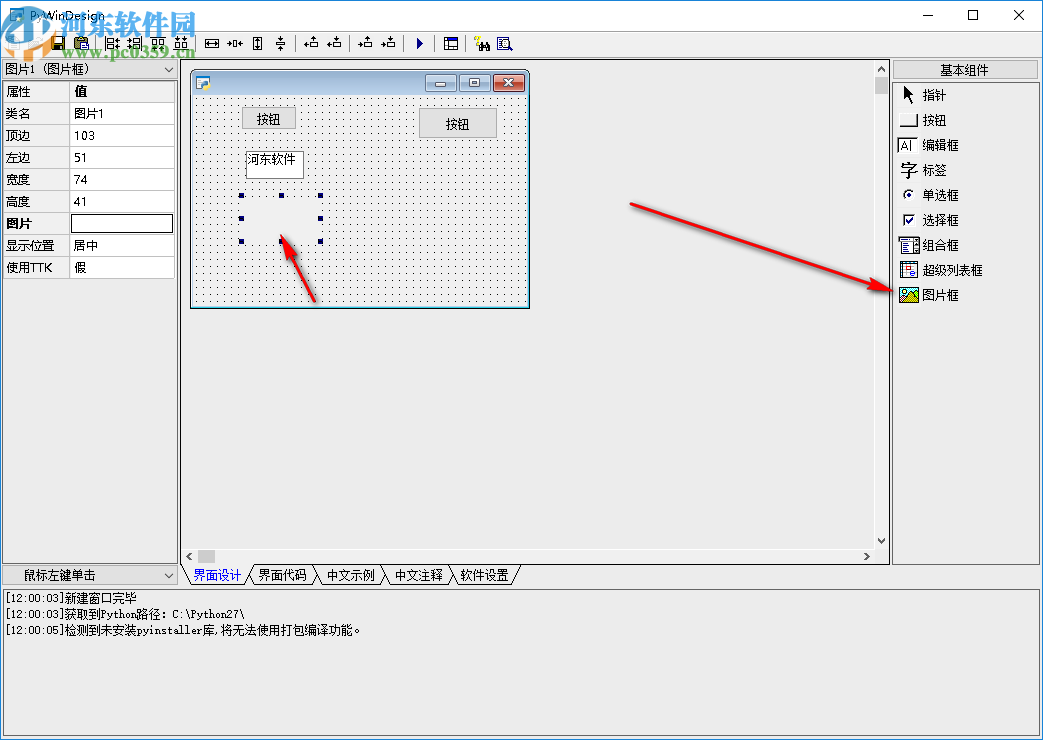Click the 使用TTK value 假
Viewport: 1043px width, 740px height.
point(122,268)
